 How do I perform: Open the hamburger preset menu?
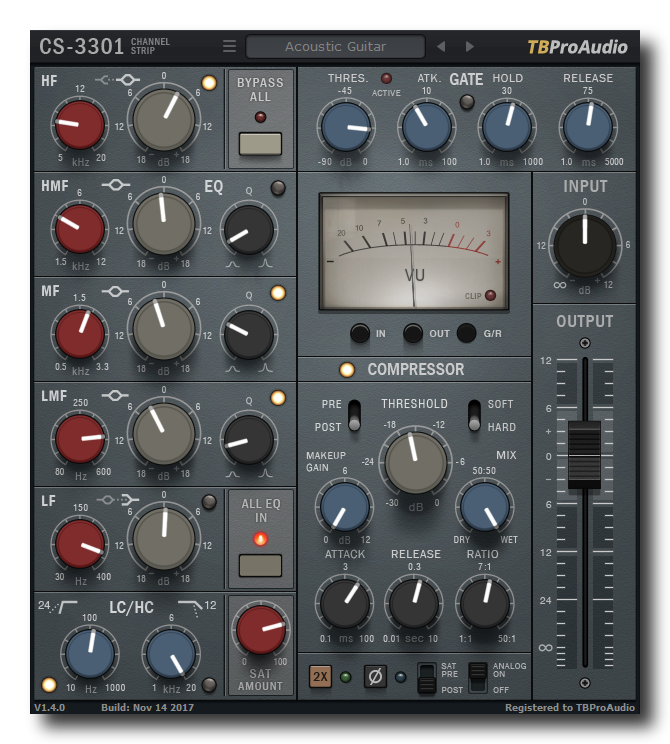pos(229,46)
